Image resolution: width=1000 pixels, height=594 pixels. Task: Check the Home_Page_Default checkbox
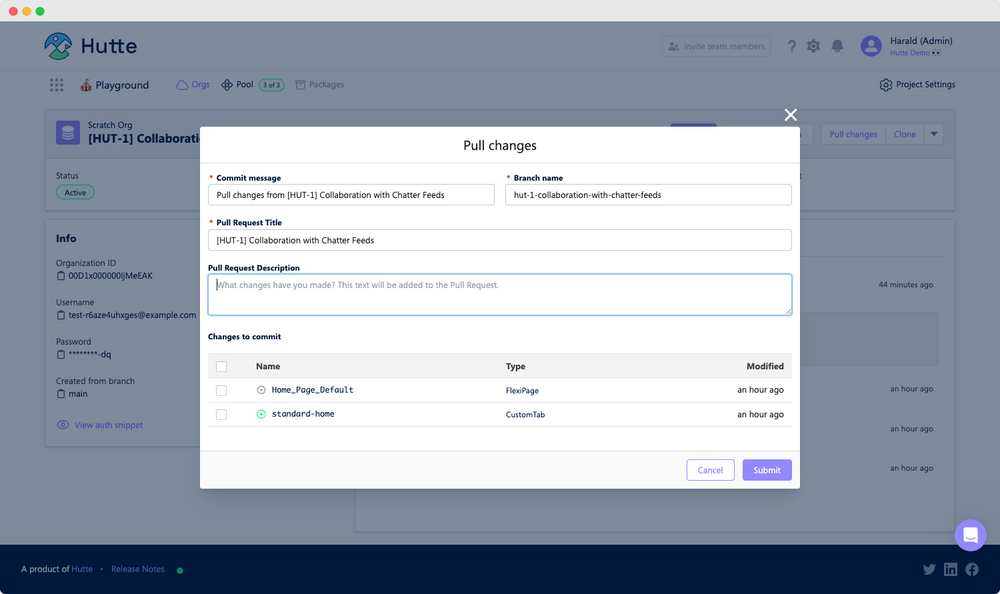pyautogui.click(x=222, y=390)
